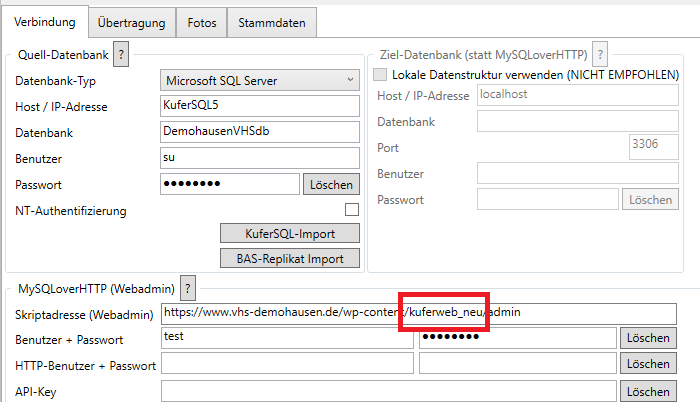
Task: Check Lokale Datenstruktur verwenden option
Action: (380, 74)
